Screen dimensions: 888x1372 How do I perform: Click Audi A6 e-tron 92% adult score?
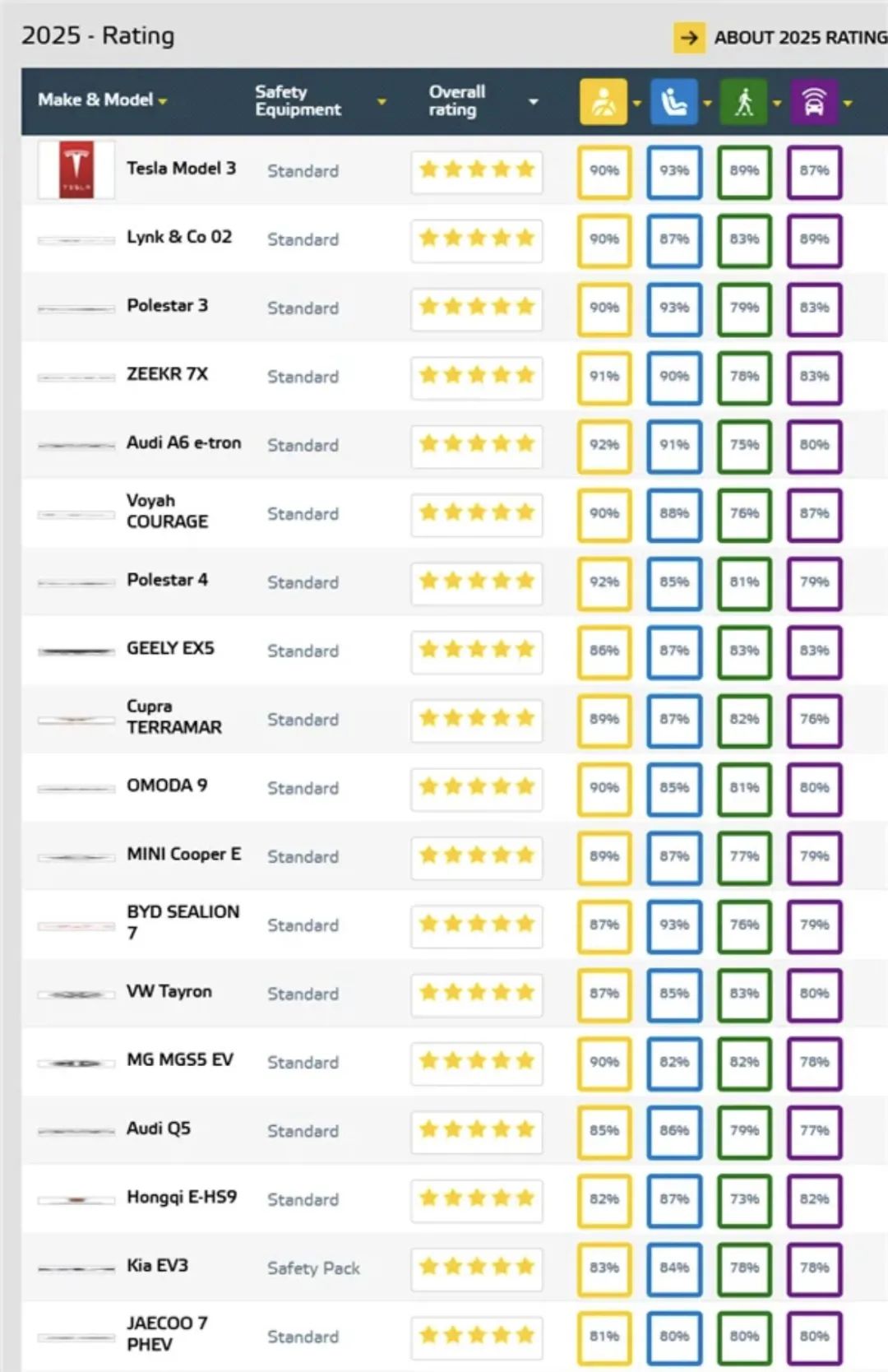[604, 445]
